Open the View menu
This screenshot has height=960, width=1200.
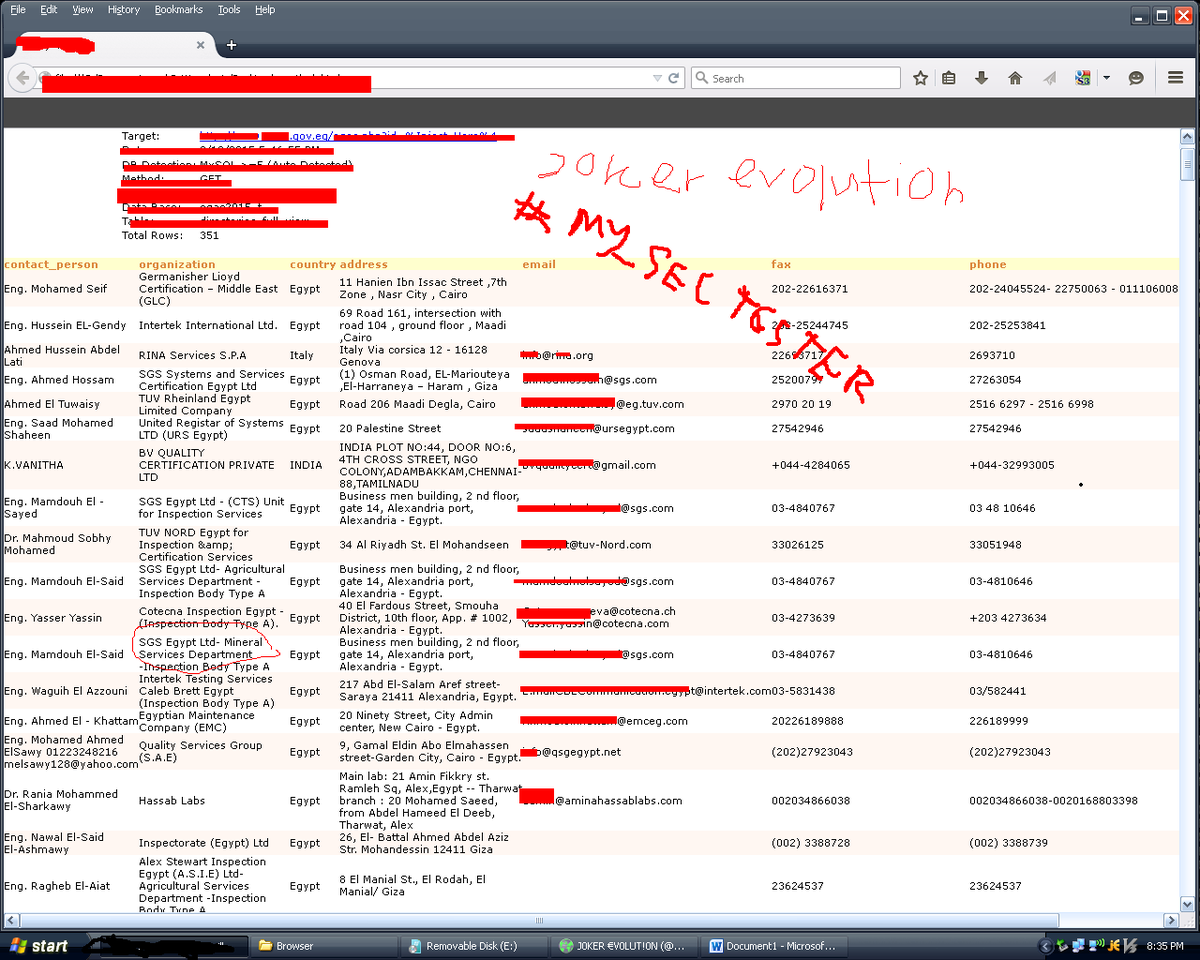pos(83,9)
